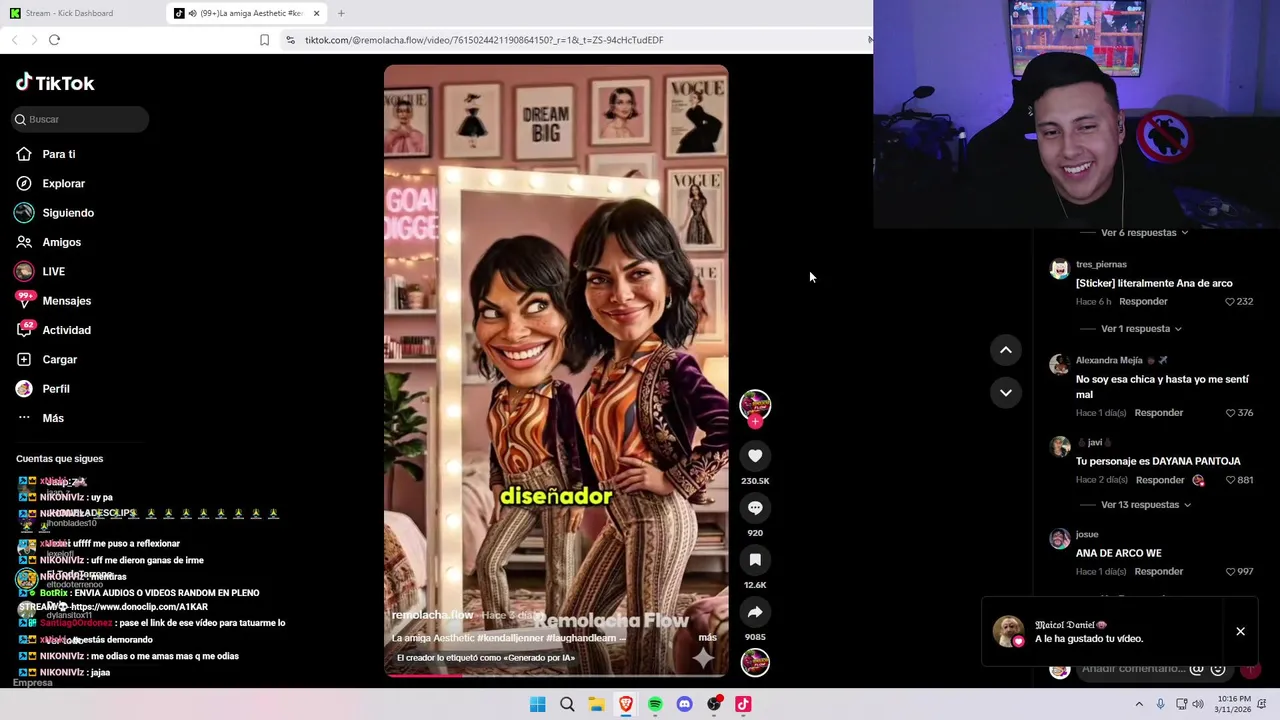
Task: Like Alexandra Mejía comment with 376 likes
Action: click(x=1230, y=412)
